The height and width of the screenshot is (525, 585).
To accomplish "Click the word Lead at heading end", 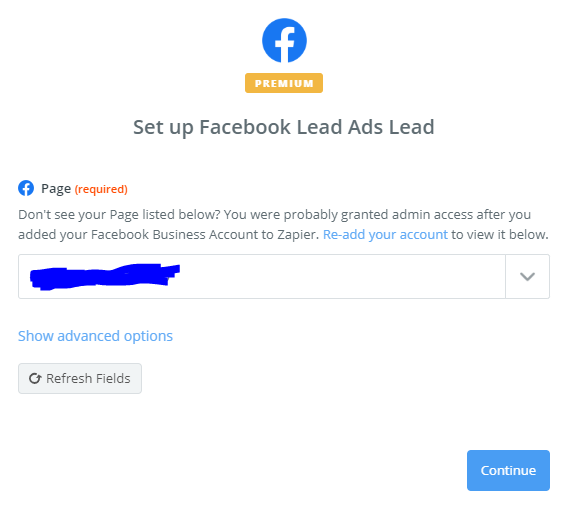I will [412, 127].
